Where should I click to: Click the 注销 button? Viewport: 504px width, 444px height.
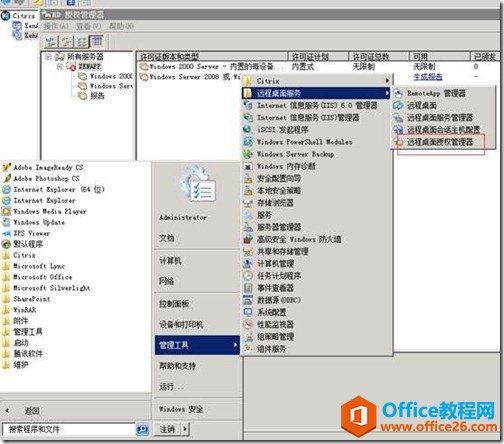click(167, 429)
